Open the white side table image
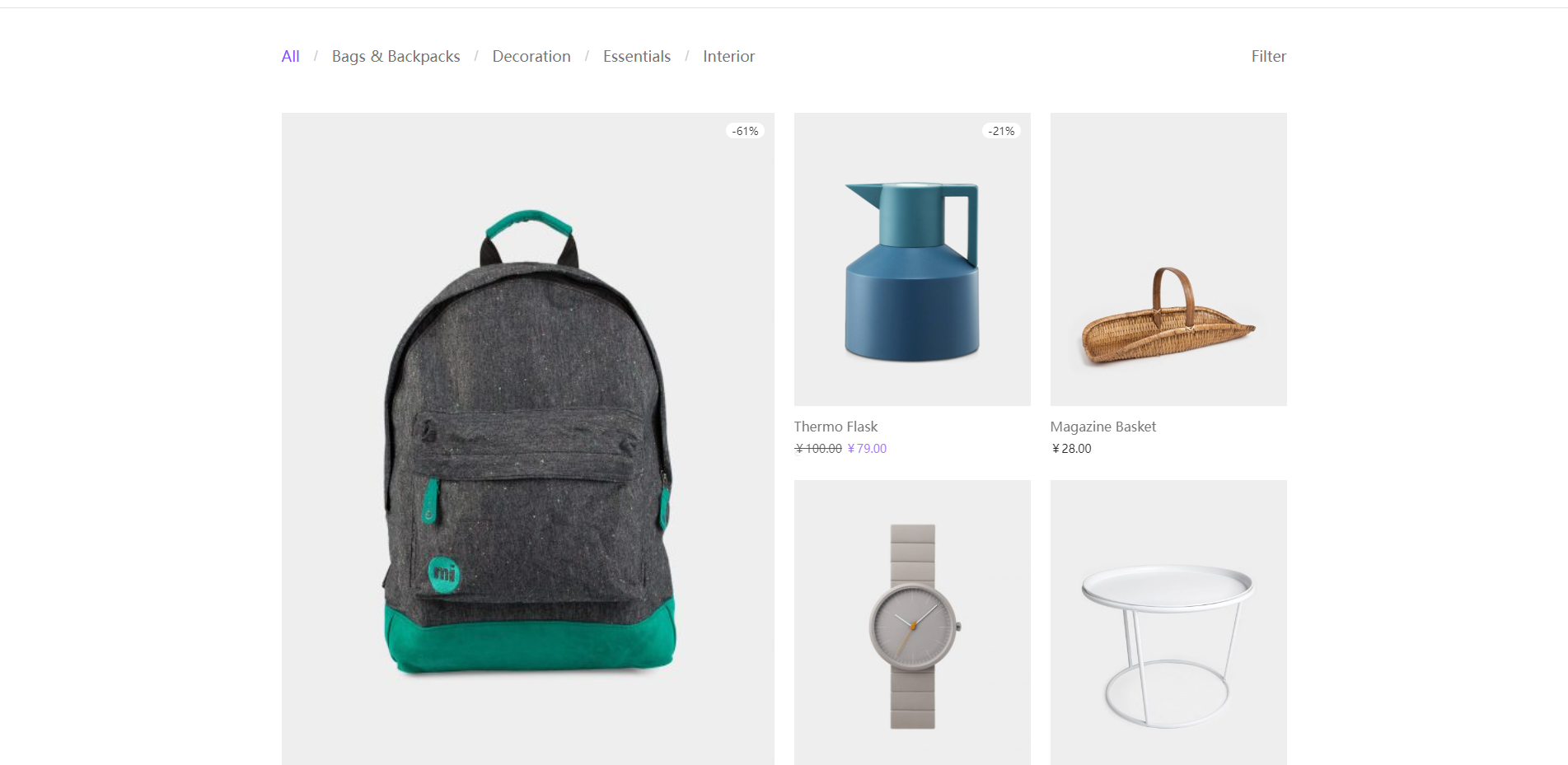The height and width of the screenshot is (765, 1568). [x=1168, y=623]
